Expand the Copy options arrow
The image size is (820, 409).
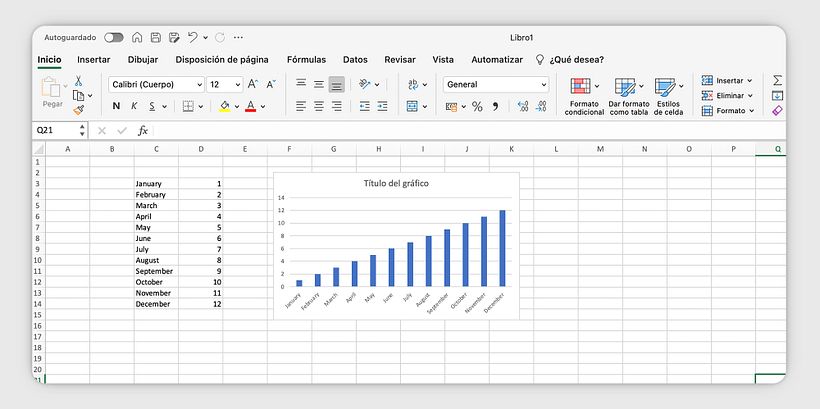pos(90,96)
